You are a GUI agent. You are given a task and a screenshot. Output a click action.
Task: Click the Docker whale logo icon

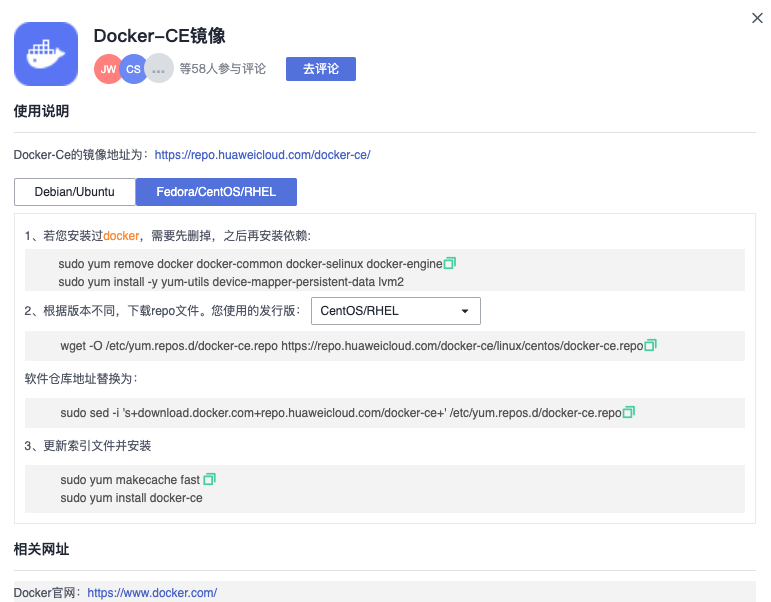coord(46,54)
